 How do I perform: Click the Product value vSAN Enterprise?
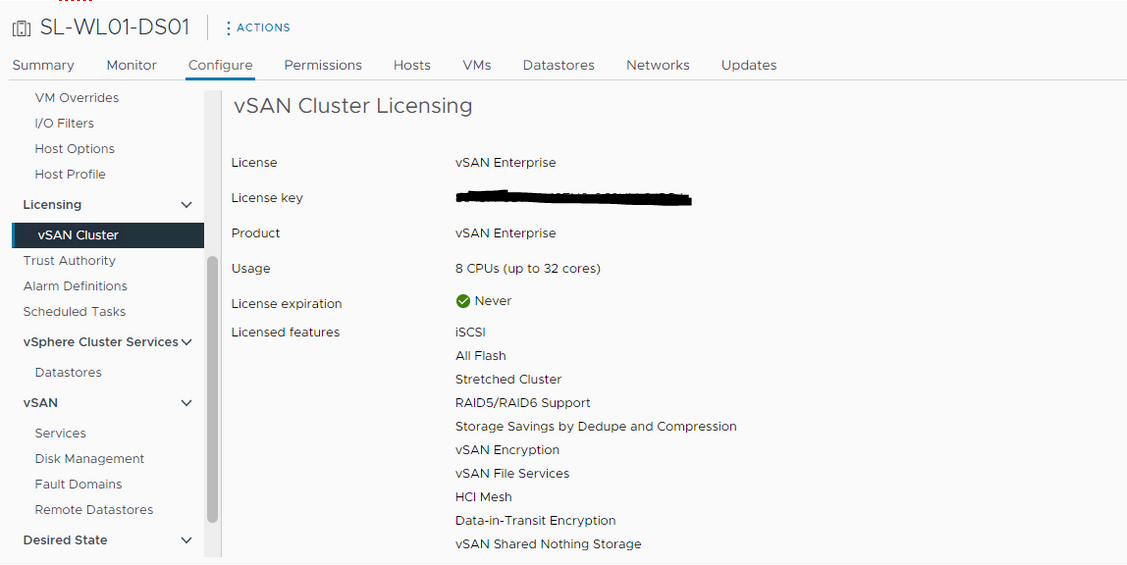point(505,234)
